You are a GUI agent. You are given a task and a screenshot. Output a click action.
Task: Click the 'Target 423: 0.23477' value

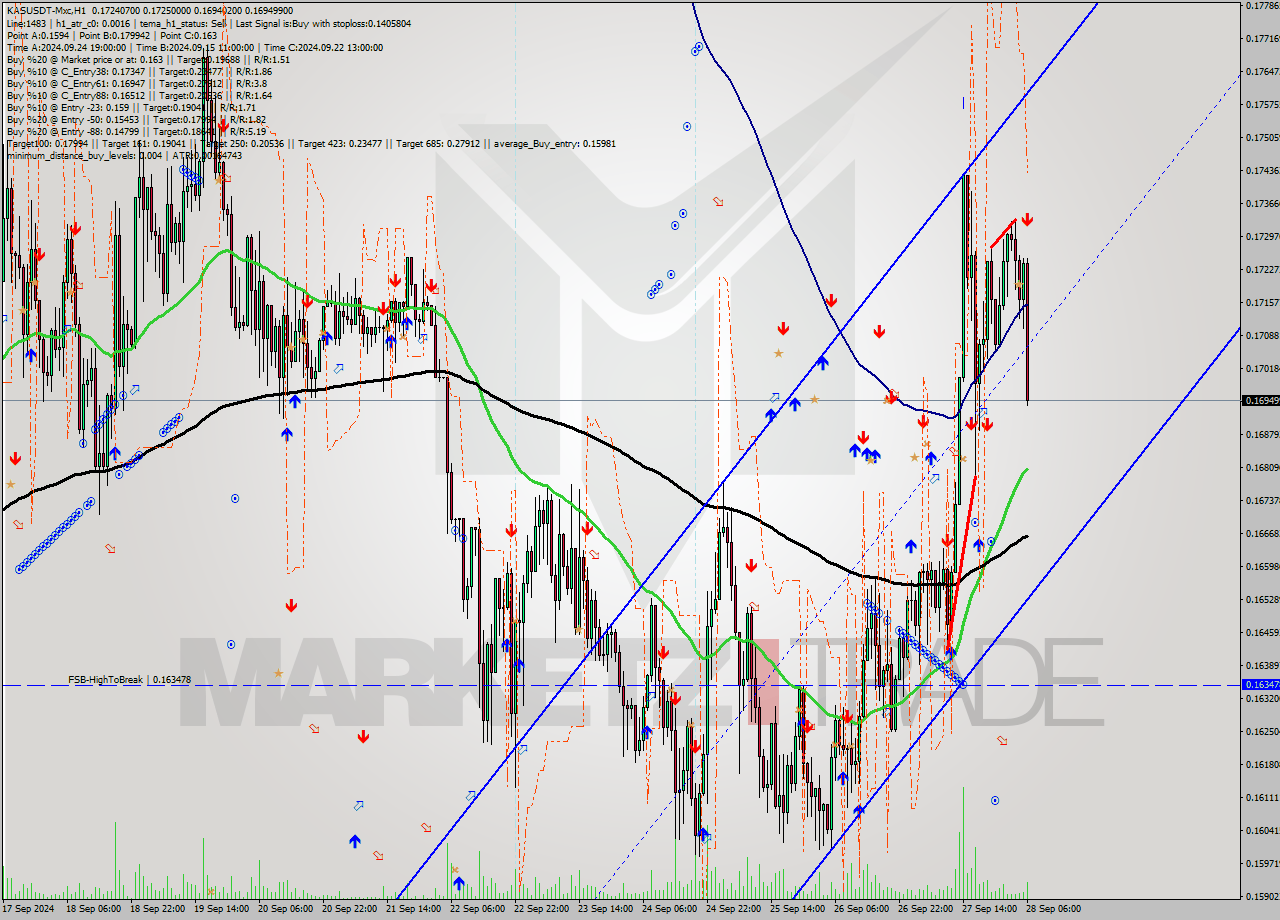[x=339, y=143]
